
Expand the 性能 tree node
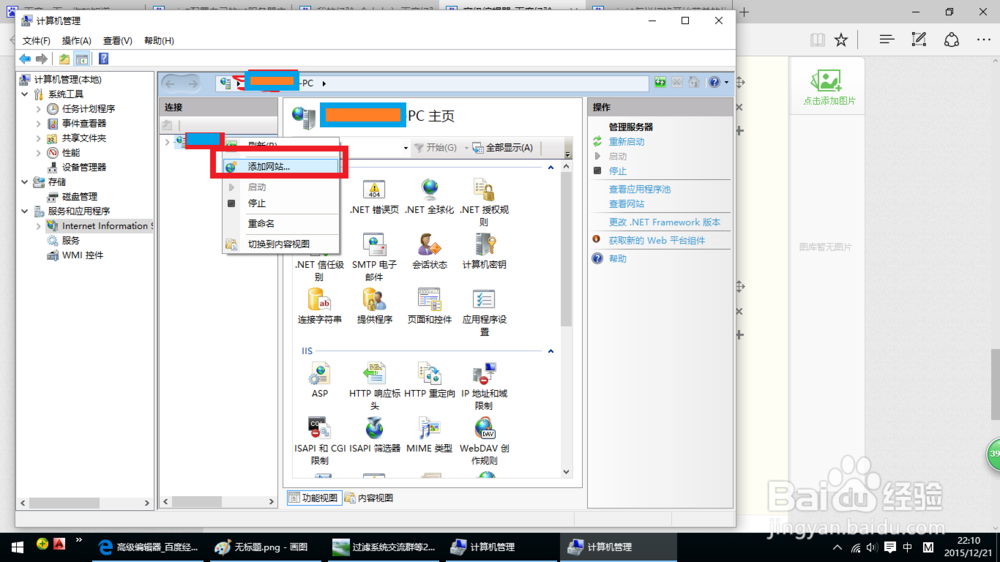(38, 153)
